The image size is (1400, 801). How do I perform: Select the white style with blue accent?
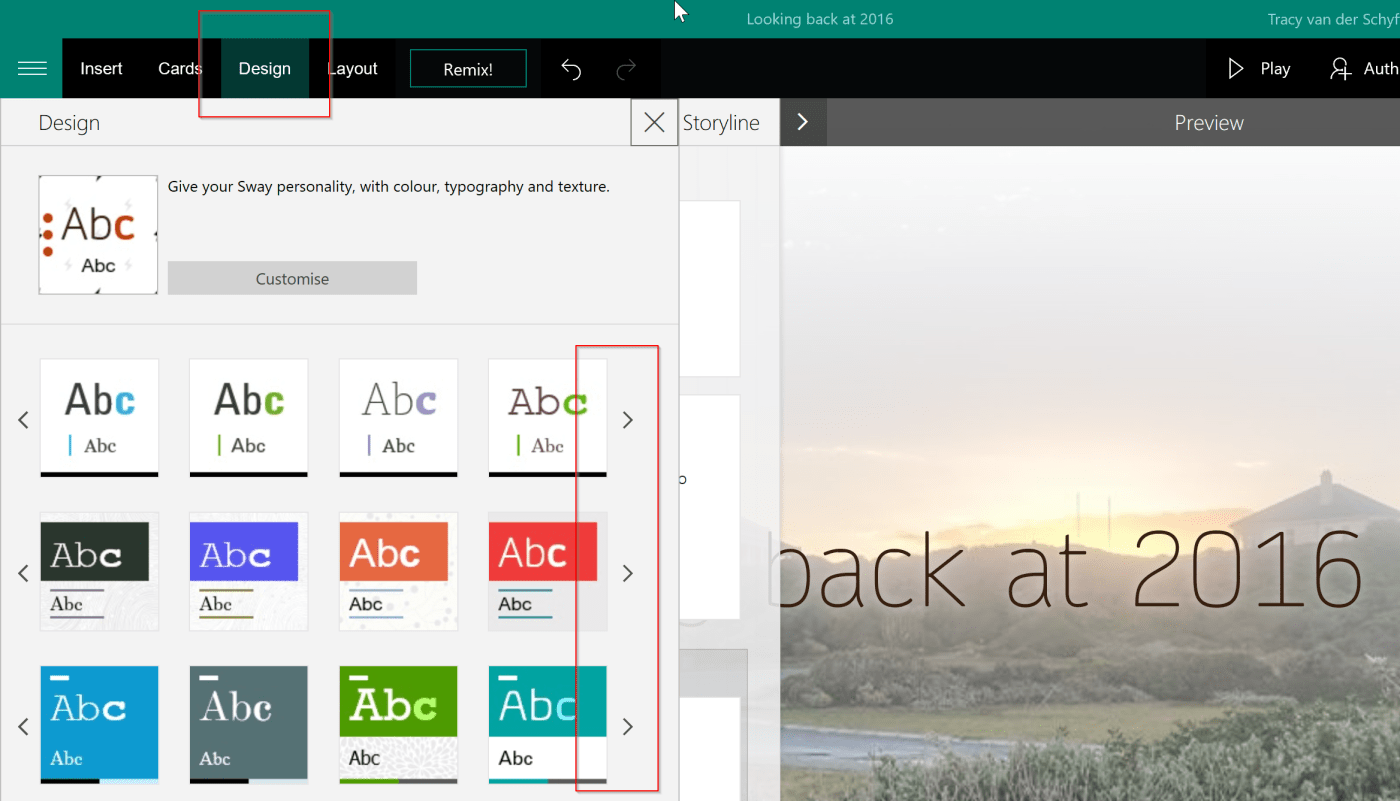pyautogui.click(x=99, y=417)
